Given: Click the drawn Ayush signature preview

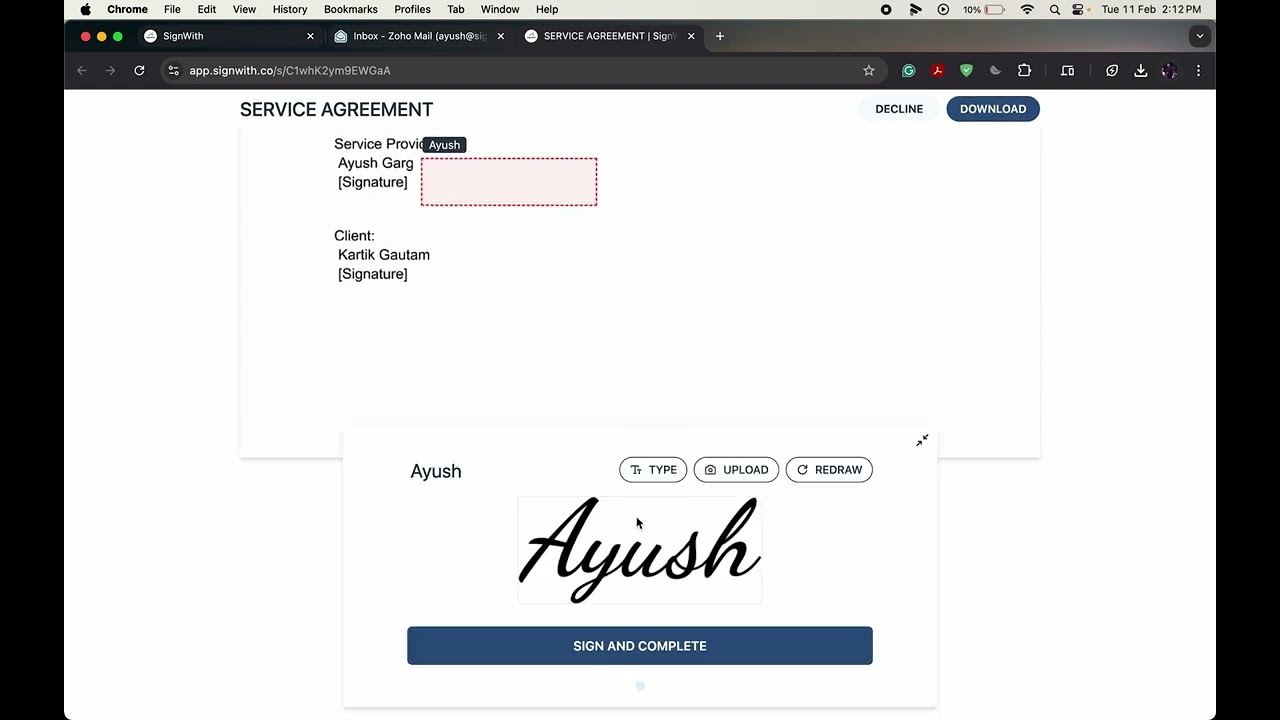Looking at the screenshot, I should [640, 550].
